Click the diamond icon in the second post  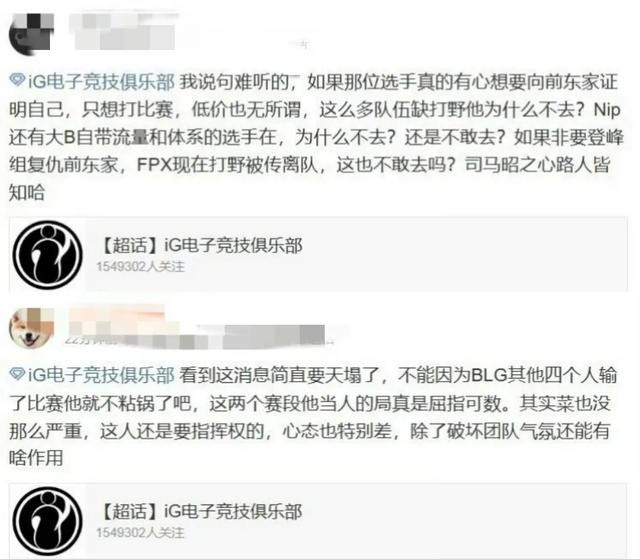pyautogui.click(x=17, y=373)
